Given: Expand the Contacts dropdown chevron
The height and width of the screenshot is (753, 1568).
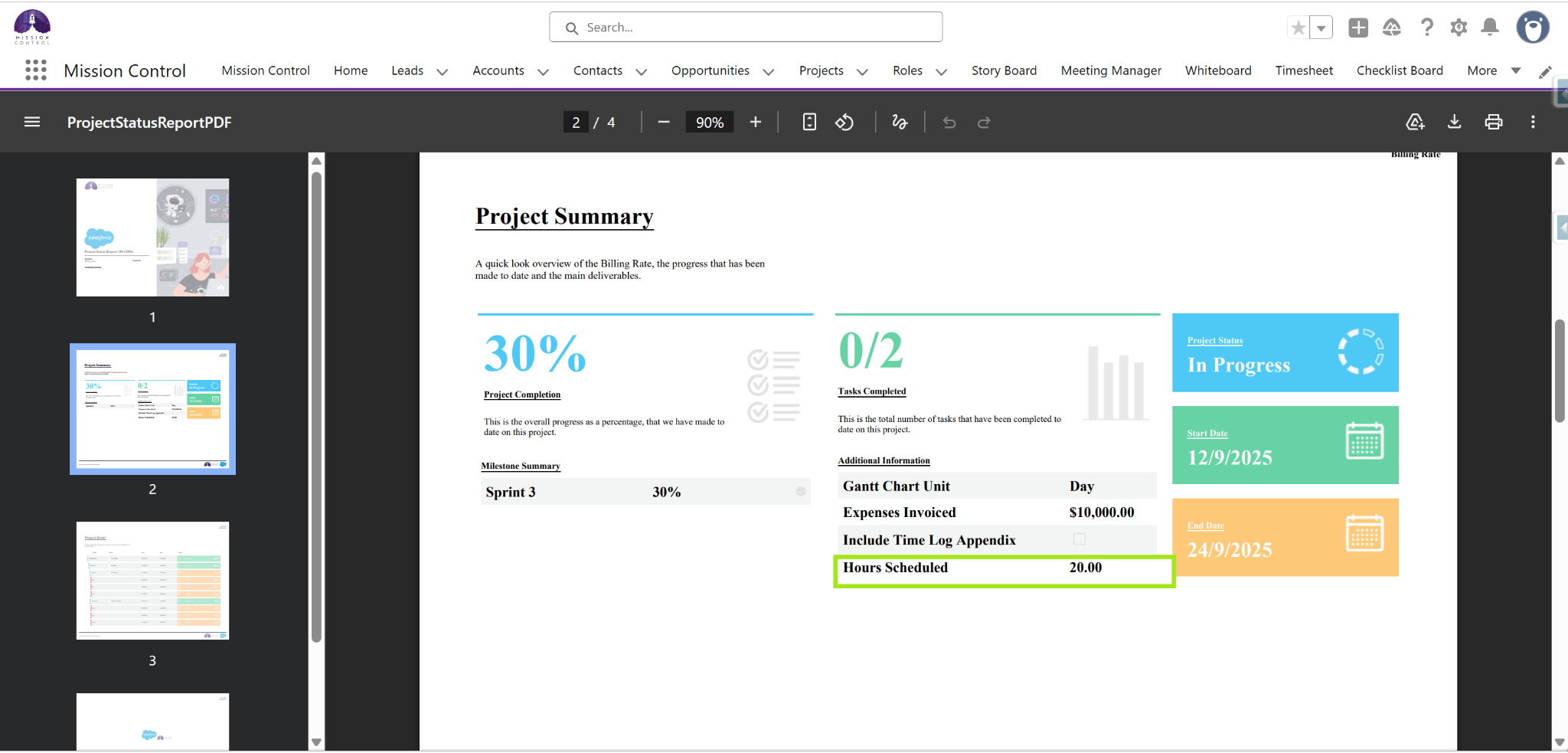Looking at the screenshot, I should coord(641,71).
